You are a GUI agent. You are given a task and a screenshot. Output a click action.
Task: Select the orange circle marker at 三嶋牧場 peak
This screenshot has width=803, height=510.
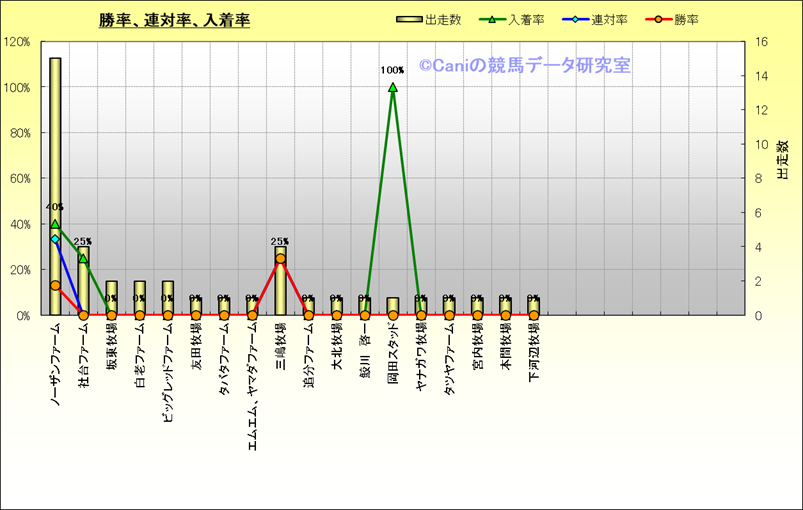tap(280, 259)
